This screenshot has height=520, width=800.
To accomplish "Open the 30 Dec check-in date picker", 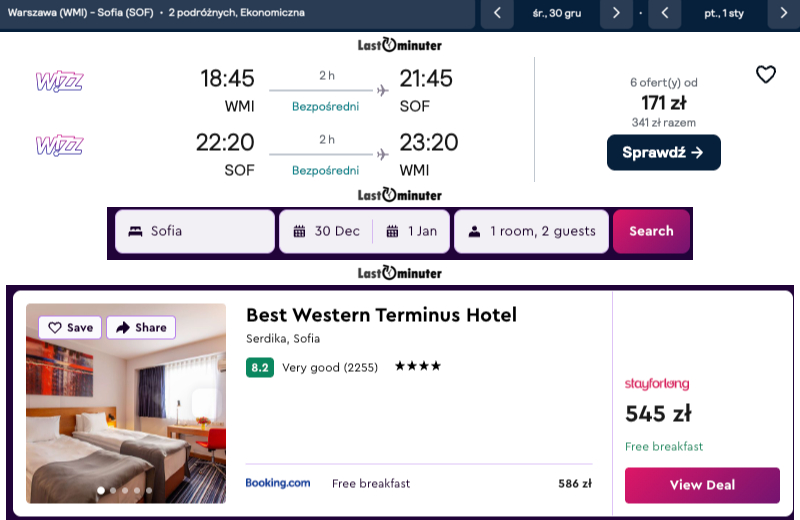I will [327, 231].
